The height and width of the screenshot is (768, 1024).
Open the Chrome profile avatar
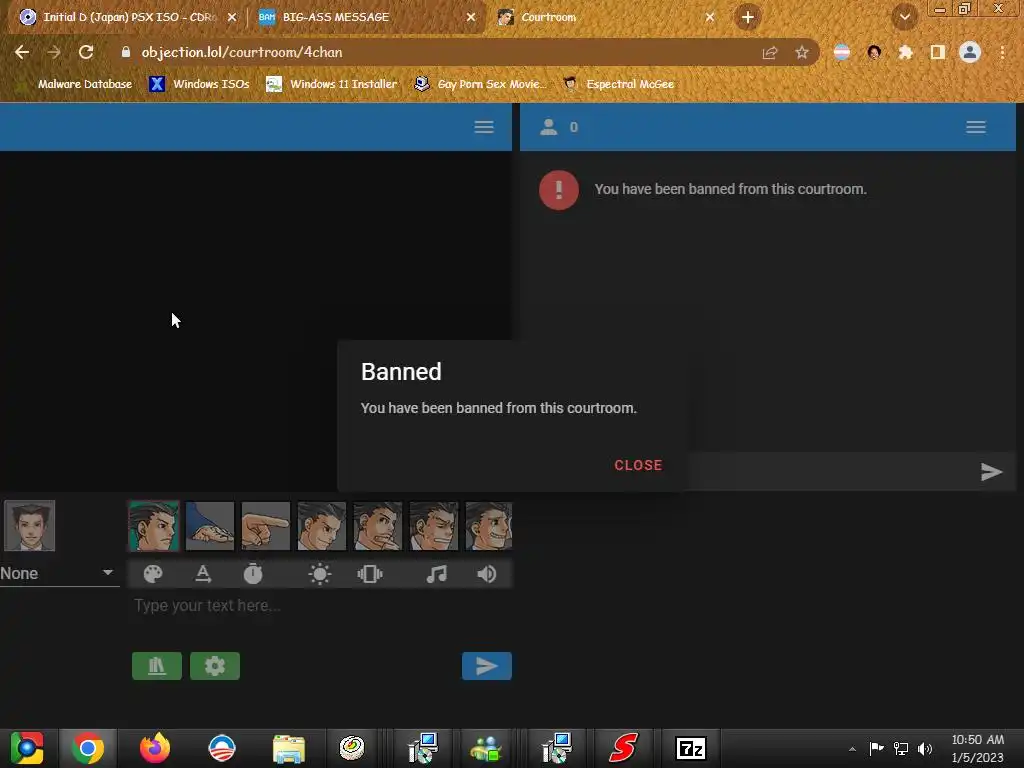970,52
